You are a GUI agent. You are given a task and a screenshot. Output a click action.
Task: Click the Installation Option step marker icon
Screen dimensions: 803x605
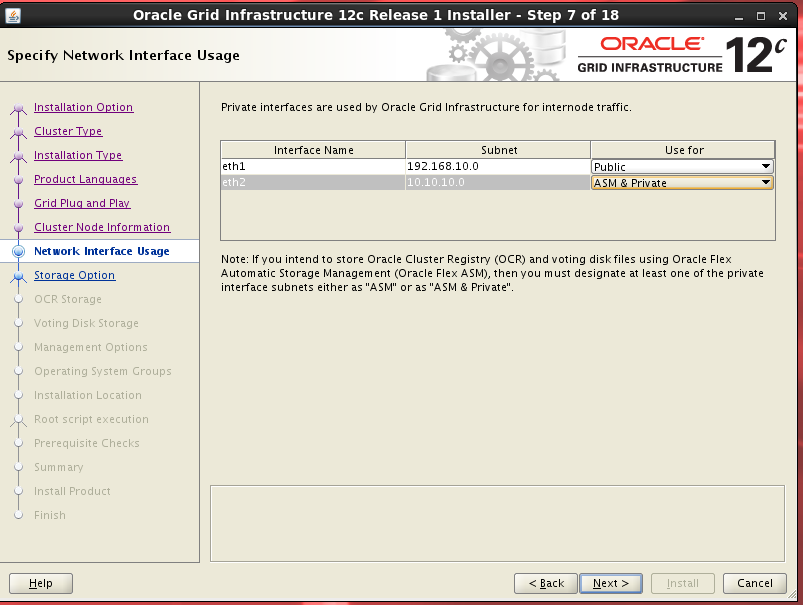pyautogui.click(x=18, y=109)
